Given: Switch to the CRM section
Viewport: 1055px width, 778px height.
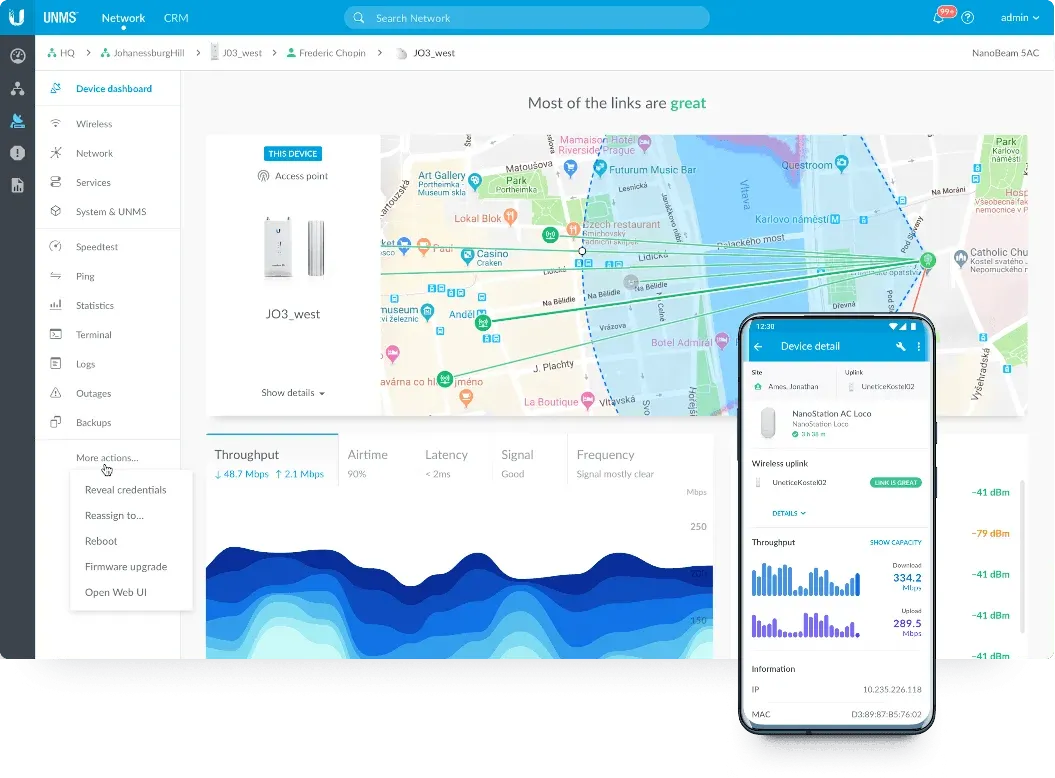Looking at the screenshot, I should pos(176,17).
